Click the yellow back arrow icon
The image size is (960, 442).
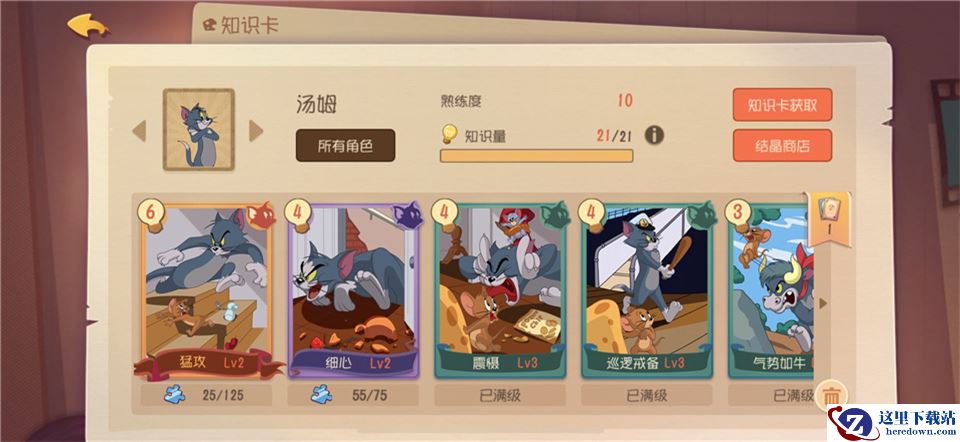point(88,25)
